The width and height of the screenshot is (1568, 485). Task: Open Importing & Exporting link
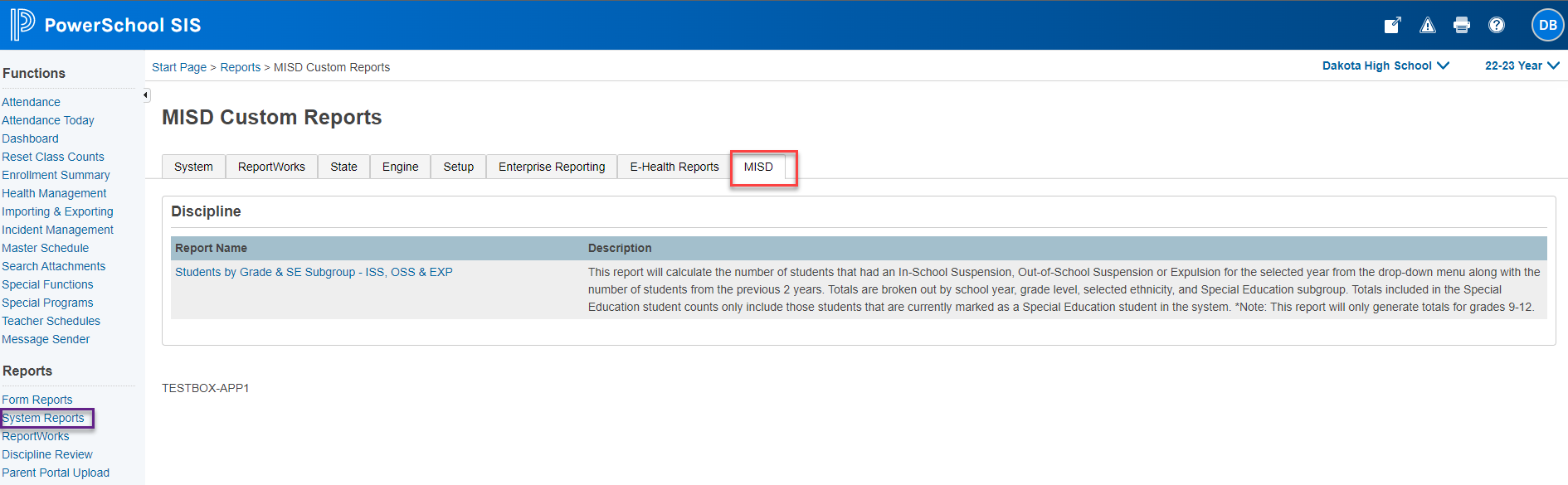57,211
